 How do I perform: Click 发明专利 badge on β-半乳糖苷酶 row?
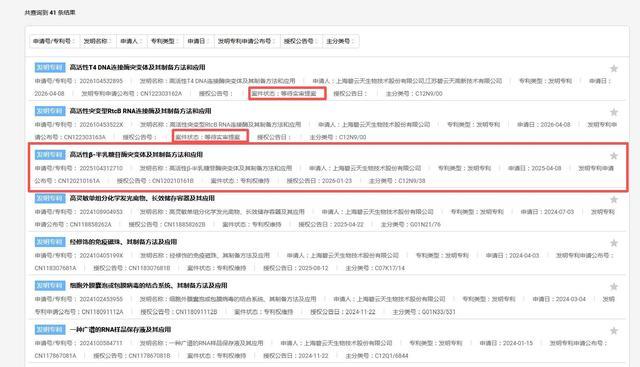[50, 155]
